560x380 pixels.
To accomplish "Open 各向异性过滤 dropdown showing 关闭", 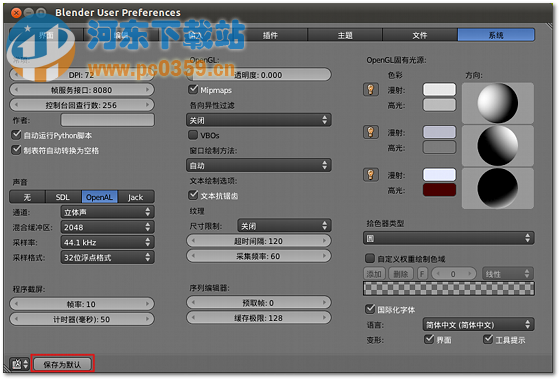I will pos(259,120).
